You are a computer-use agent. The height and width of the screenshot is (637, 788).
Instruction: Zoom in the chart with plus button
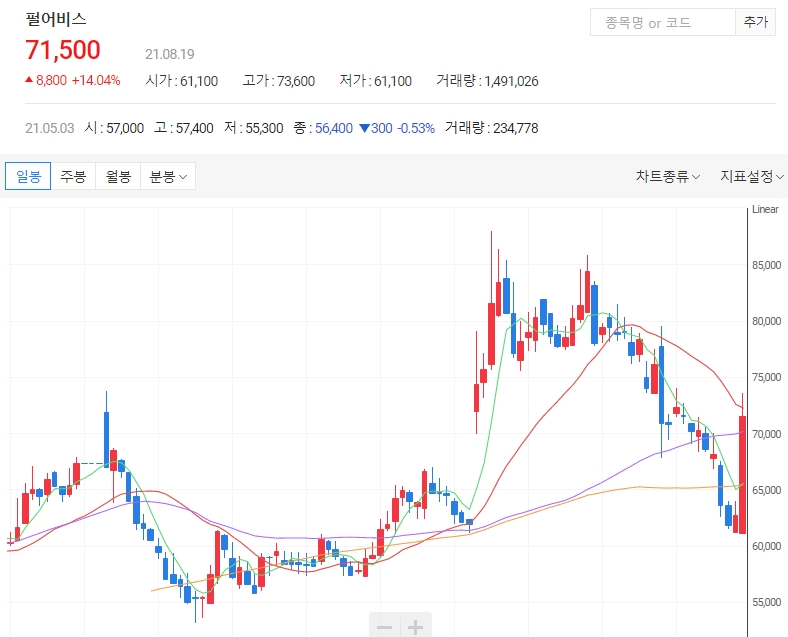[x=416, y=626]
